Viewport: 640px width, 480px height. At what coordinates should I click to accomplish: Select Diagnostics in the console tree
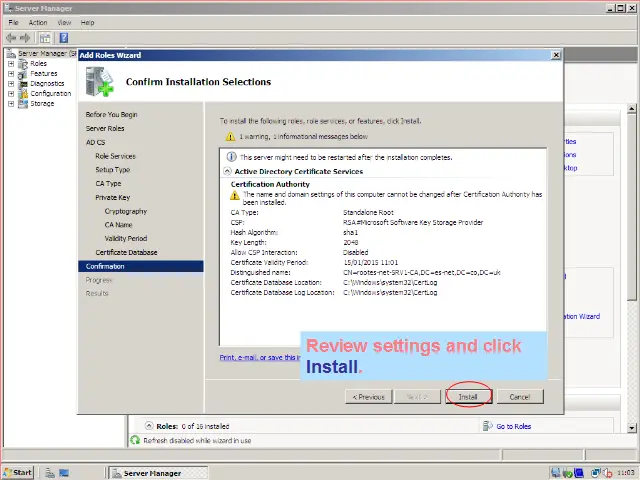[47, 84]
